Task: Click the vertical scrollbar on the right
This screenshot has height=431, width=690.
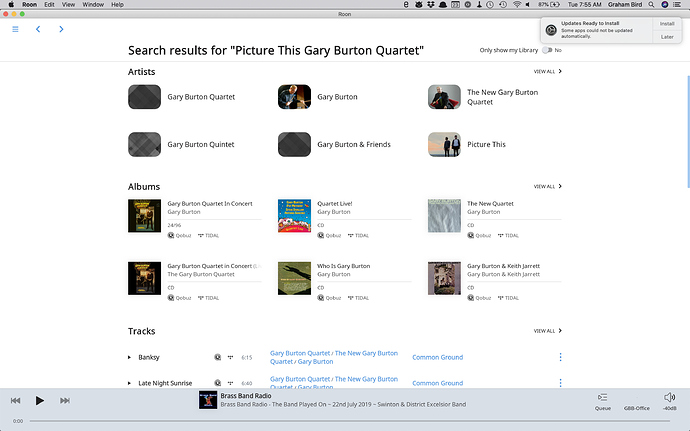Action: 688,132
